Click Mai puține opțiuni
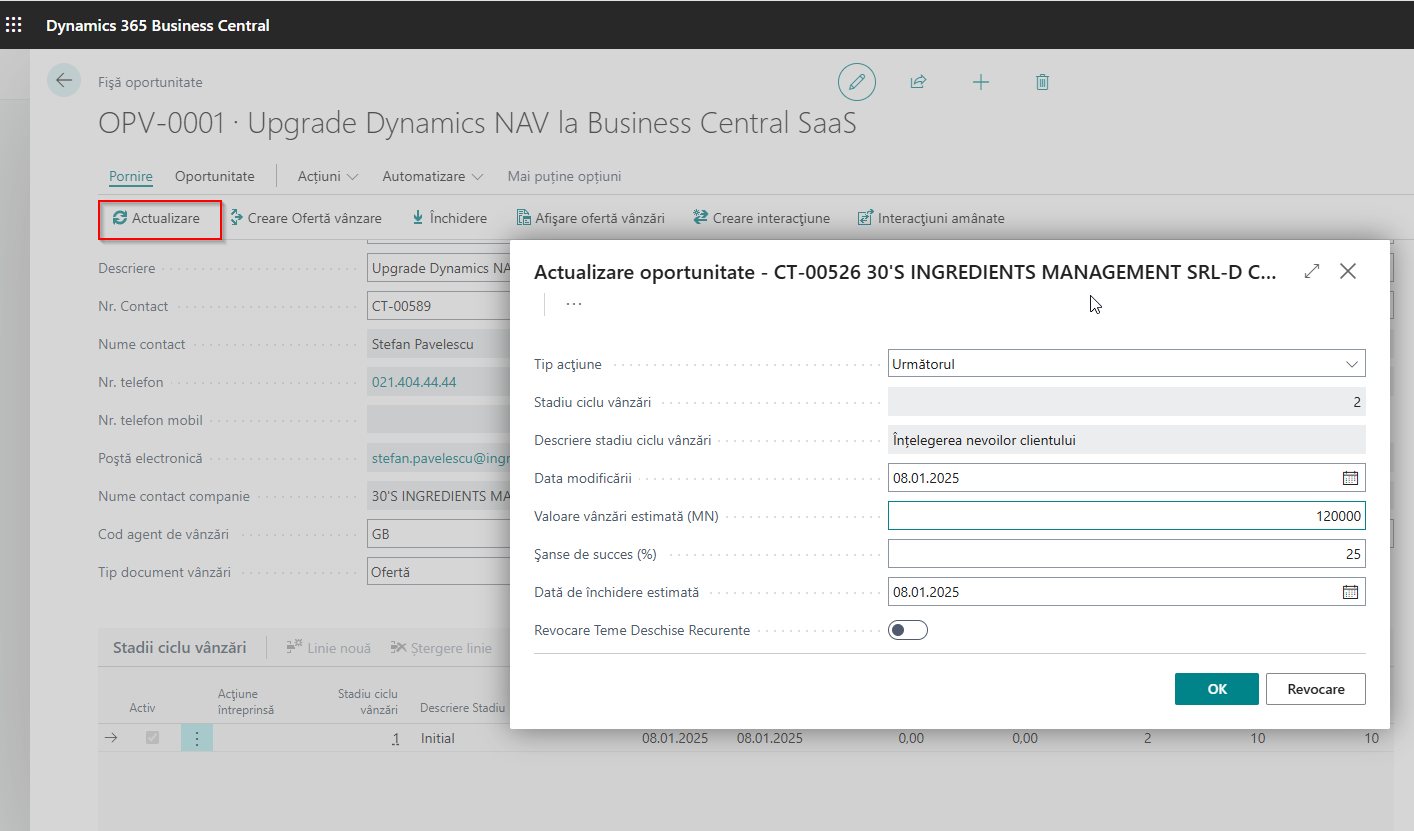Image resolution: width=1414 pixels, height=831 pixels. click(564, 176)
